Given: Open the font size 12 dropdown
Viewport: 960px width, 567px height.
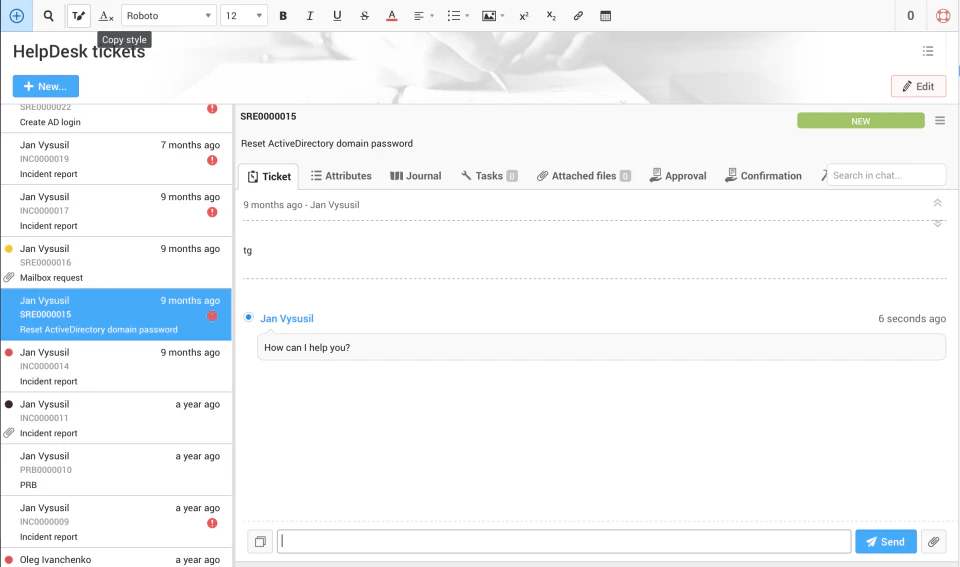Looking at the screenshot, I should 244,16.
